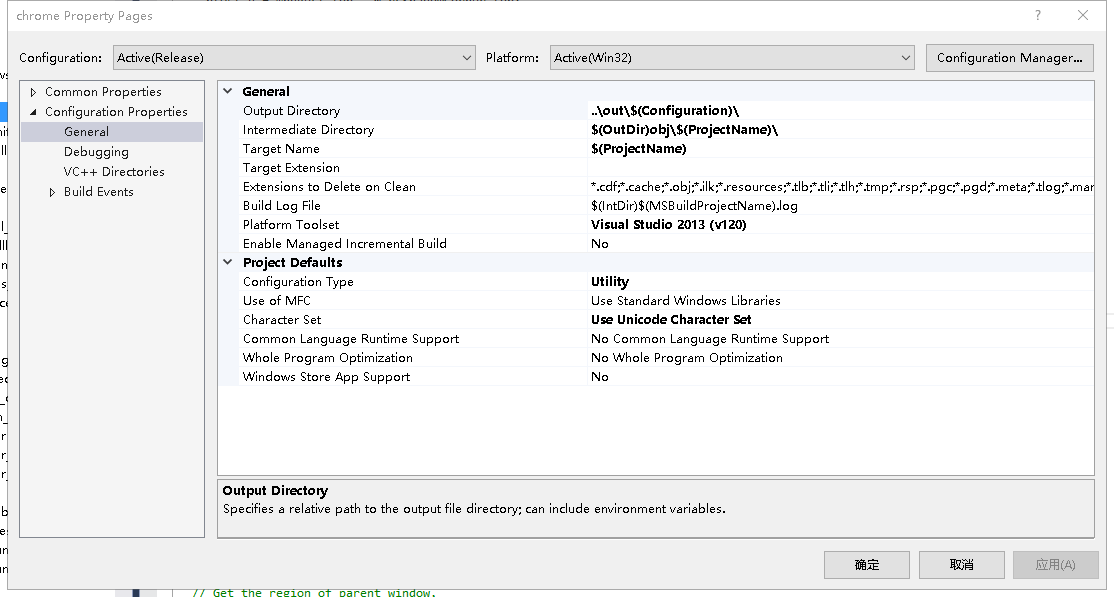Expand the Common Properties tree node arrow
Viewport: 1114px width, 597px height.
coord(33,92)
